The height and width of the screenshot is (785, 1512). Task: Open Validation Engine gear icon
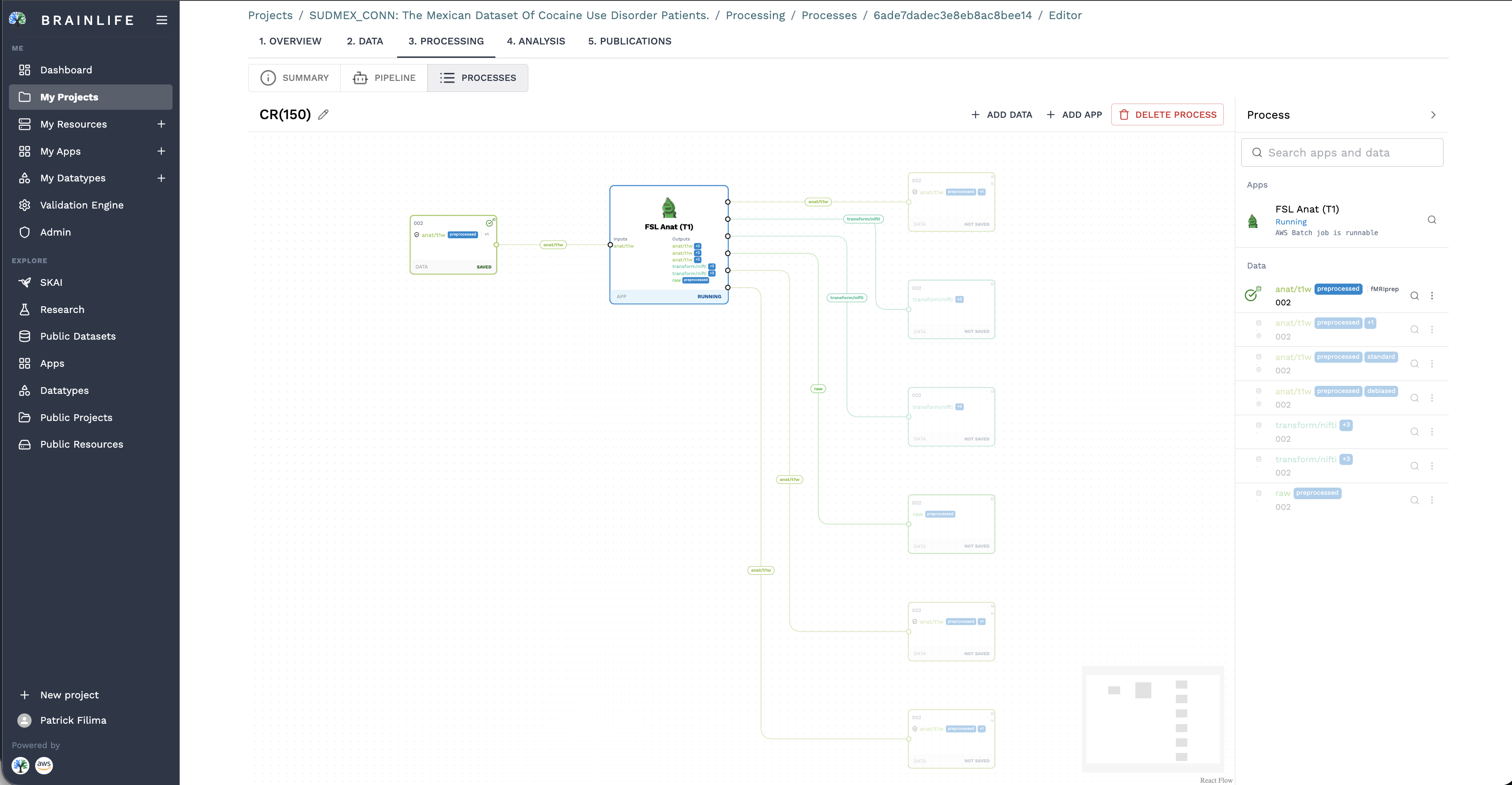click(24, 205)
